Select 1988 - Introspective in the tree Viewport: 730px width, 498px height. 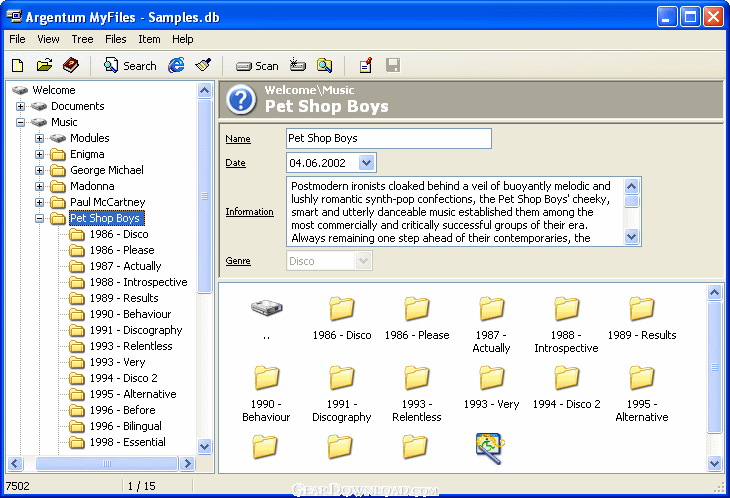[x=139, y=282]
